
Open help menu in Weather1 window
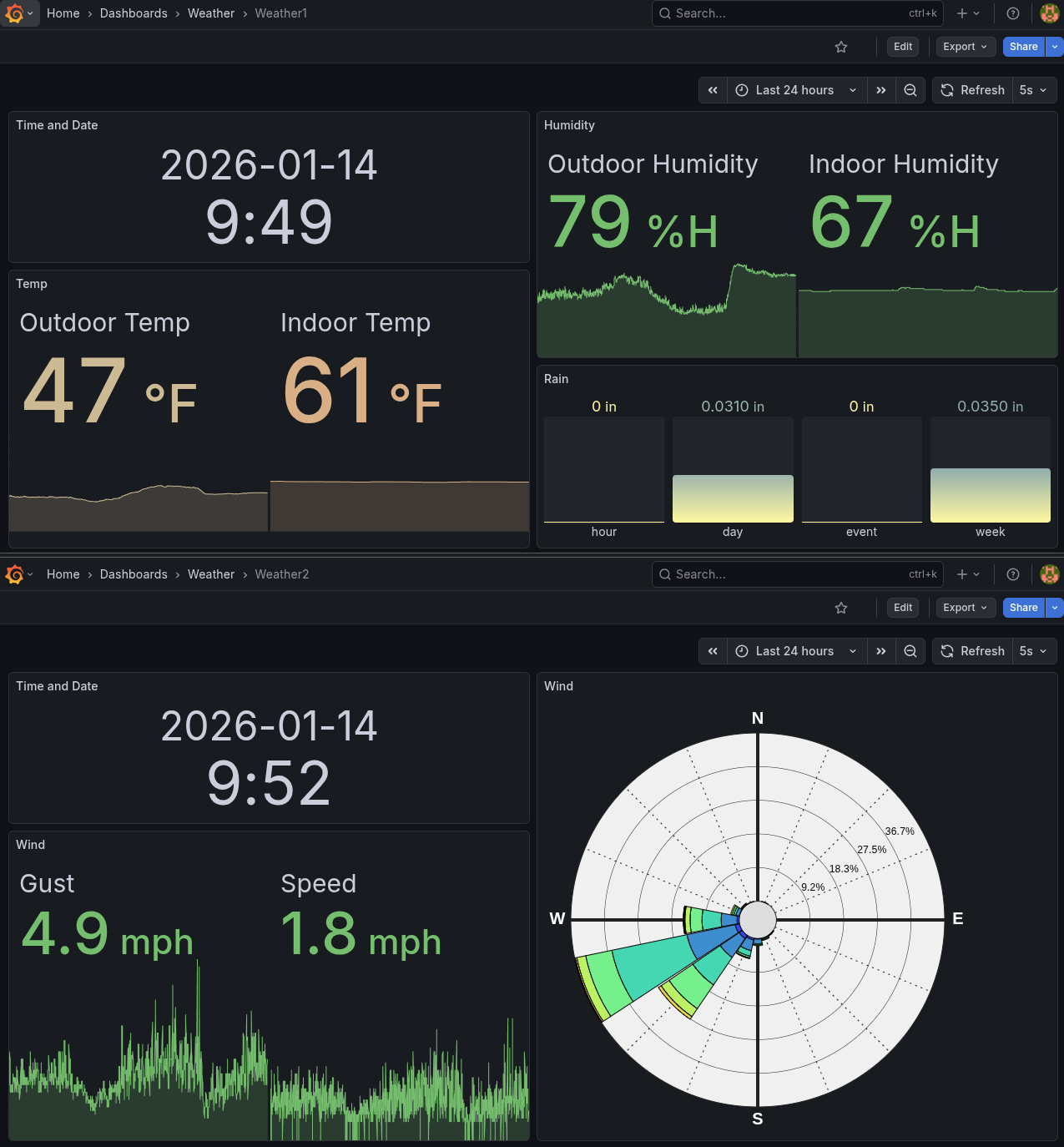[1013, 13]
